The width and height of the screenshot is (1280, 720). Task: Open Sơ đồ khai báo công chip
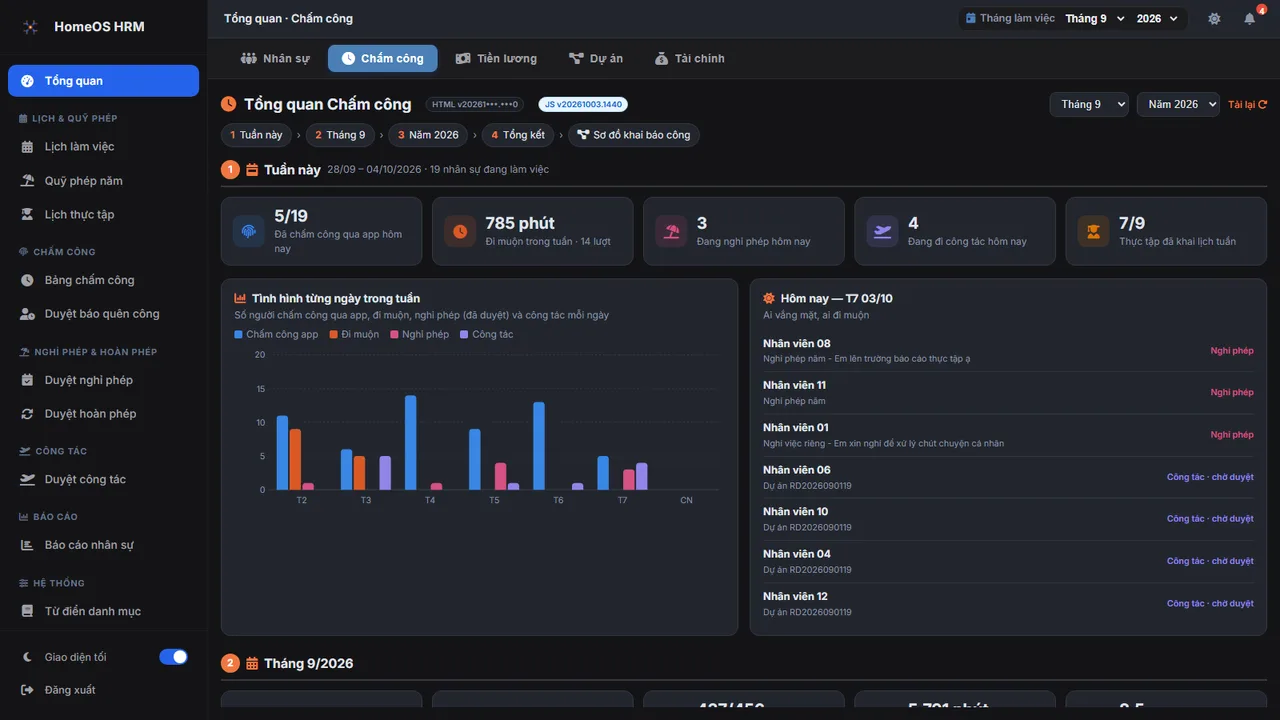(634, 135)
